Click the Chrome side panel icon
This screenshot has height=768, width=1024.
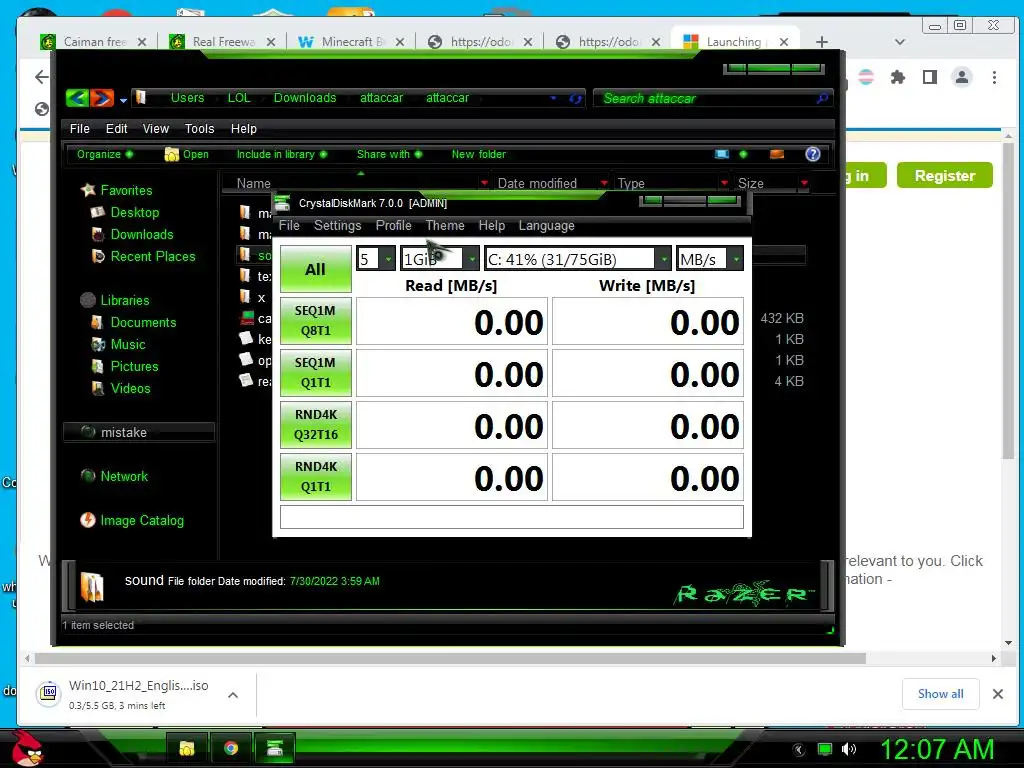930,77
